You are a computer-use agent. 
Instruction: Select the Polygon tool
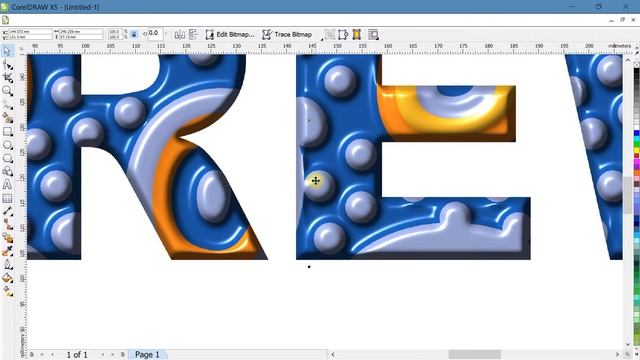[7, 158]
